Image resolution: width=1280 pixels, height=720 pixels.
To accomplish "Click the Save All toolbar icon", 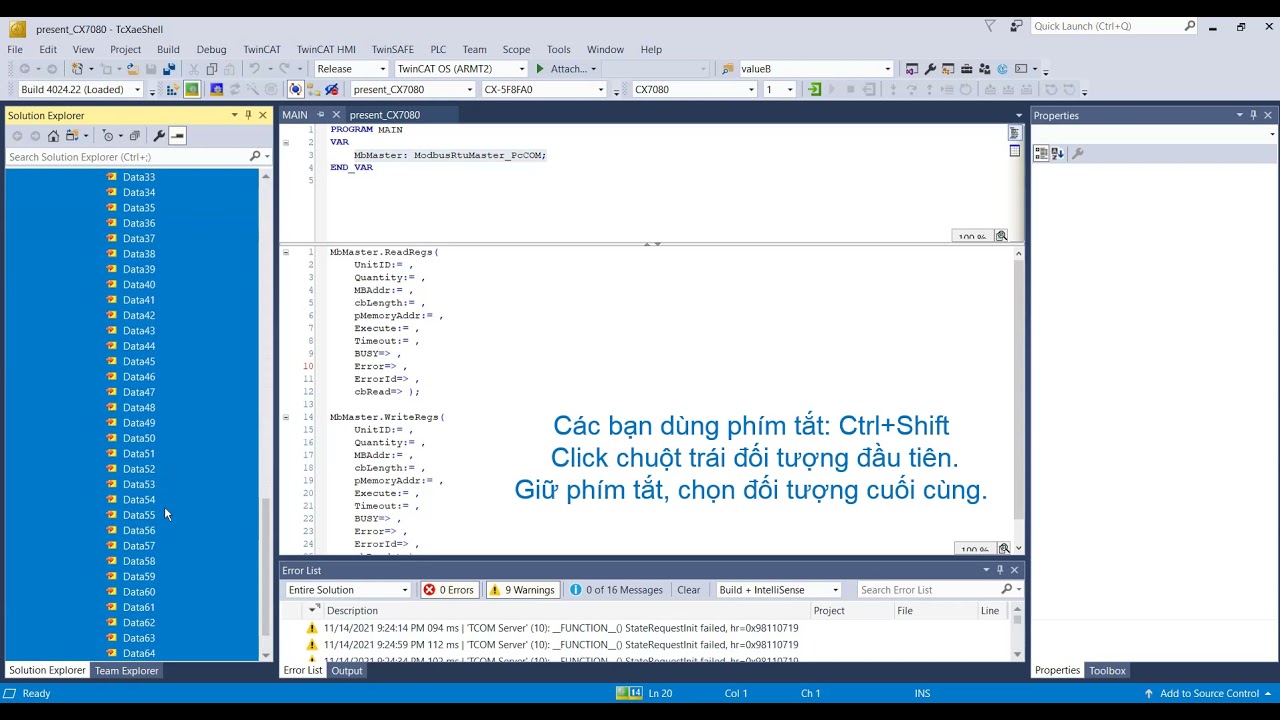I will [x=170, y=68].
